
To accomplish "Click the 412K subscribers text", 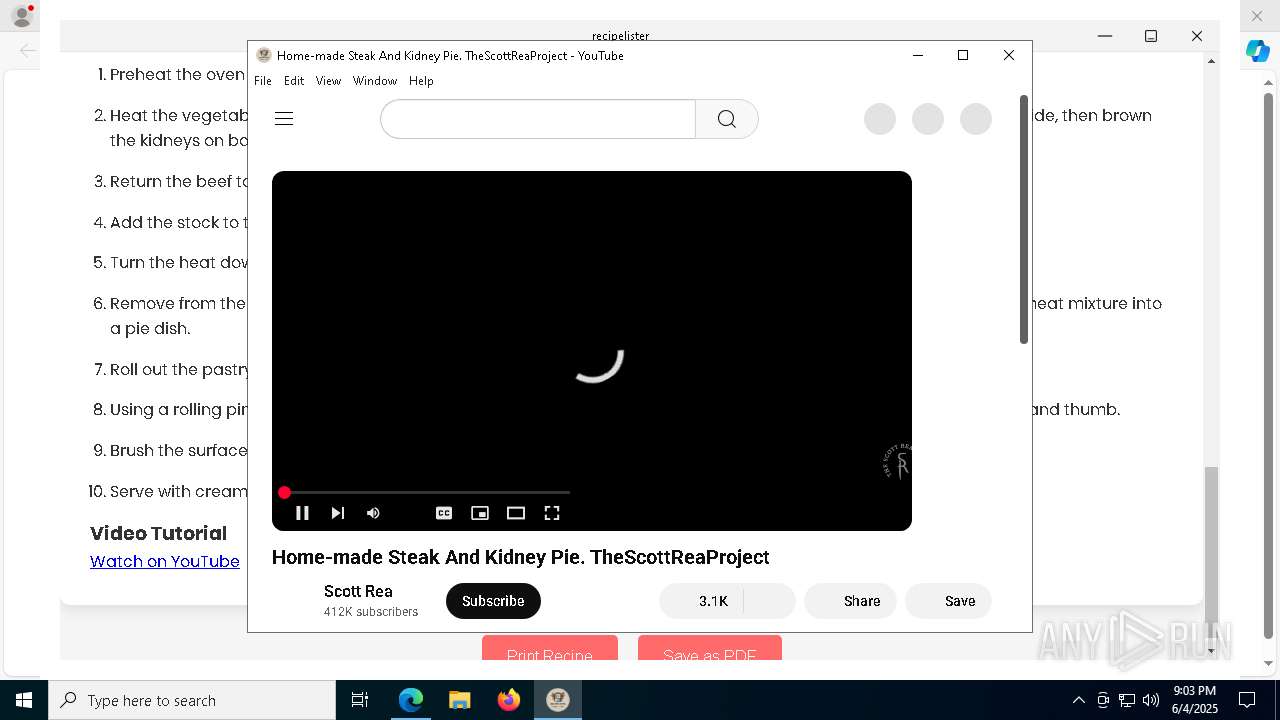I will [x=371, y=612].
